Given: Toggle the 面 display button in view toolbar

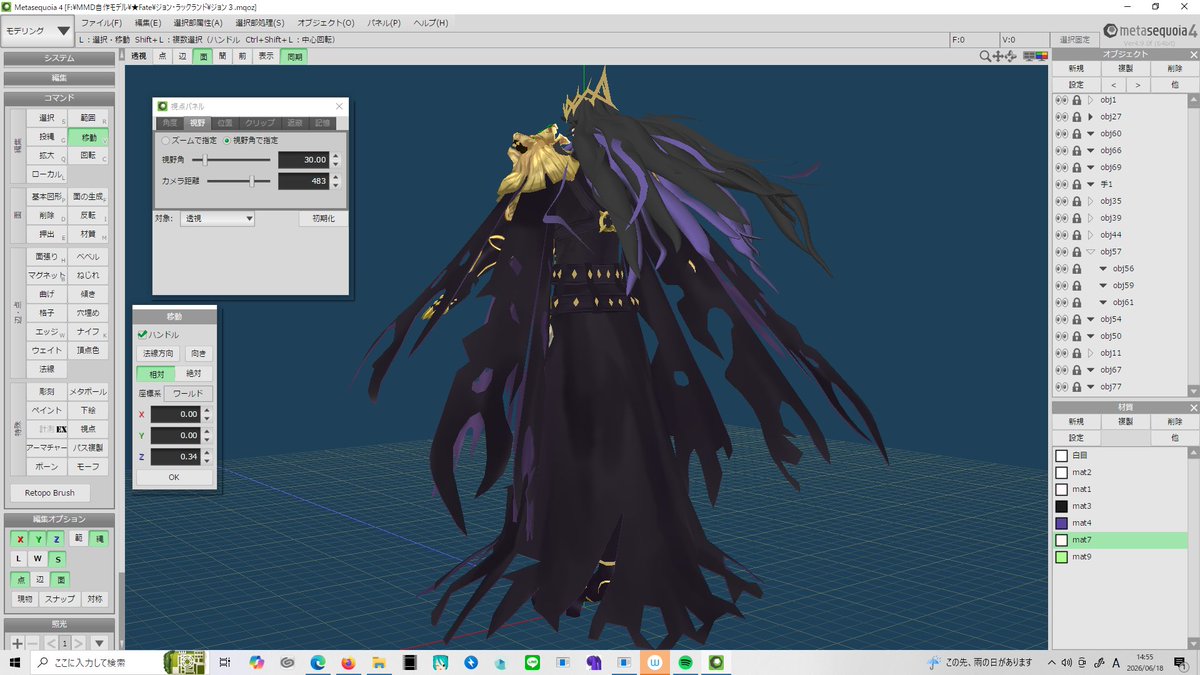Looking at the screenshot, I should pos(203,57).
